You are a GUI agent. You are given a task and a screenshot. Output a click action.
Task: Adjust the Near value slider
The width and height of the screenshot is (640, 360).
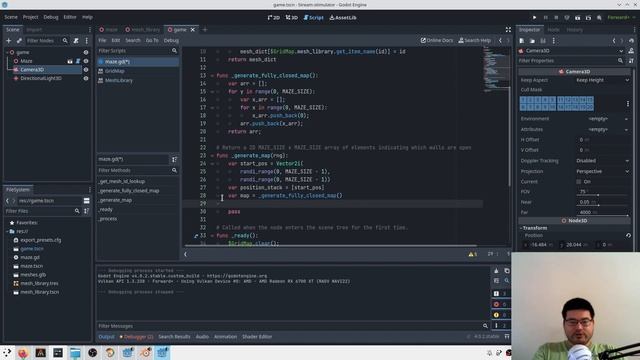[602, 205]
